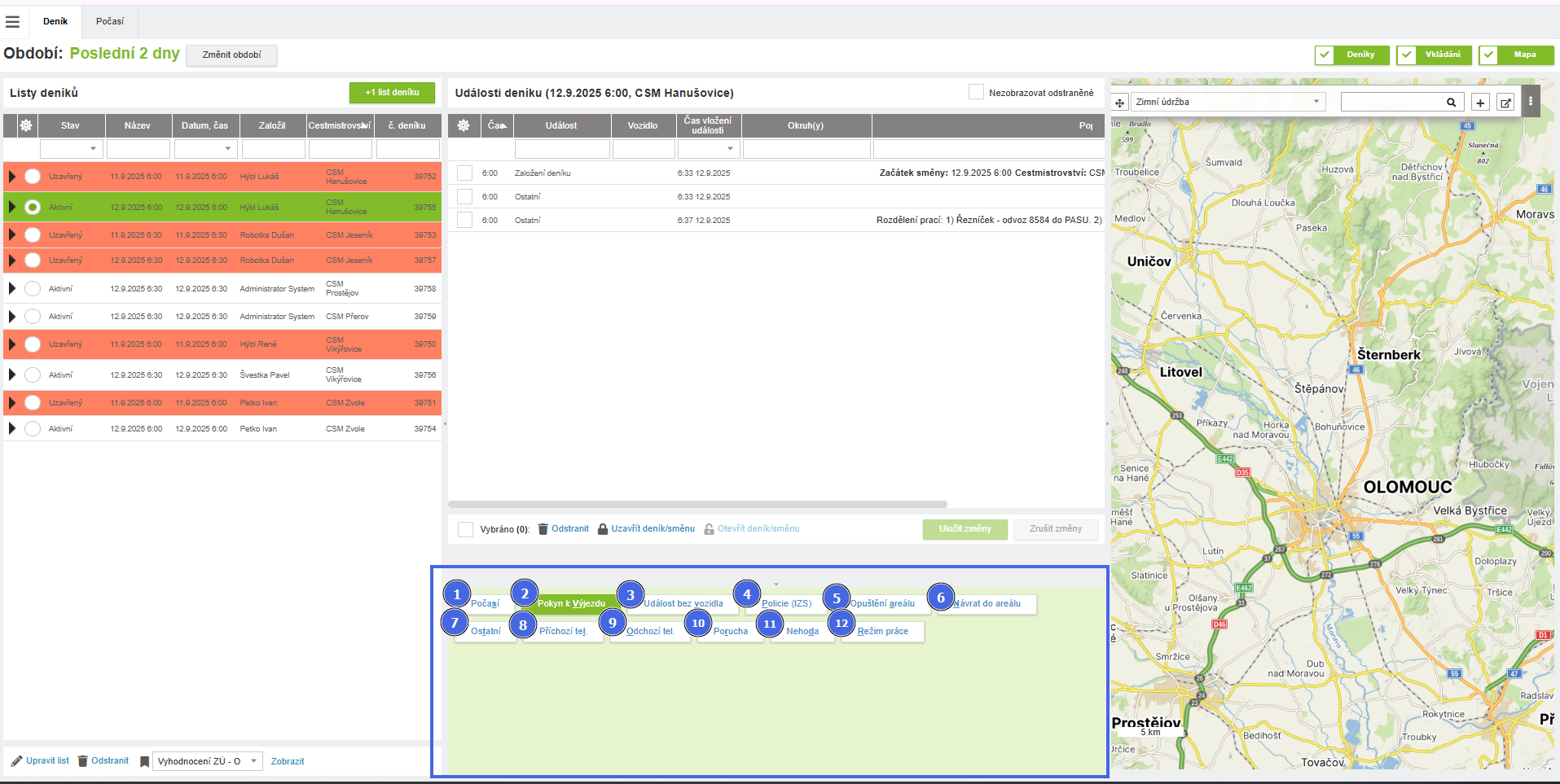Open map in external window icon
The image size is (1560, 784).
point(1505,103)
